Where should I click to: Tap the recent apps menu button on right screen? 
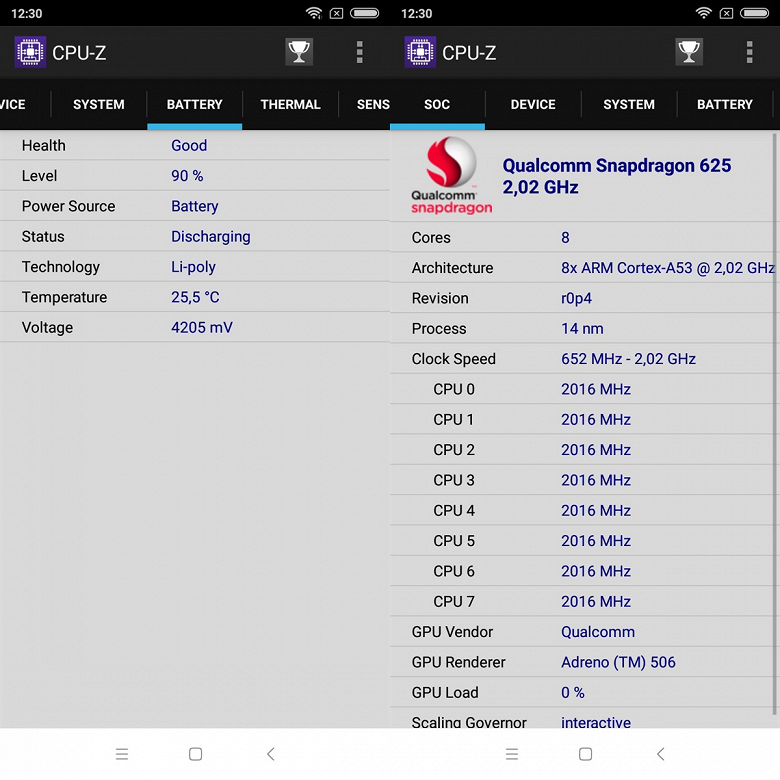(x=512, y=754)
